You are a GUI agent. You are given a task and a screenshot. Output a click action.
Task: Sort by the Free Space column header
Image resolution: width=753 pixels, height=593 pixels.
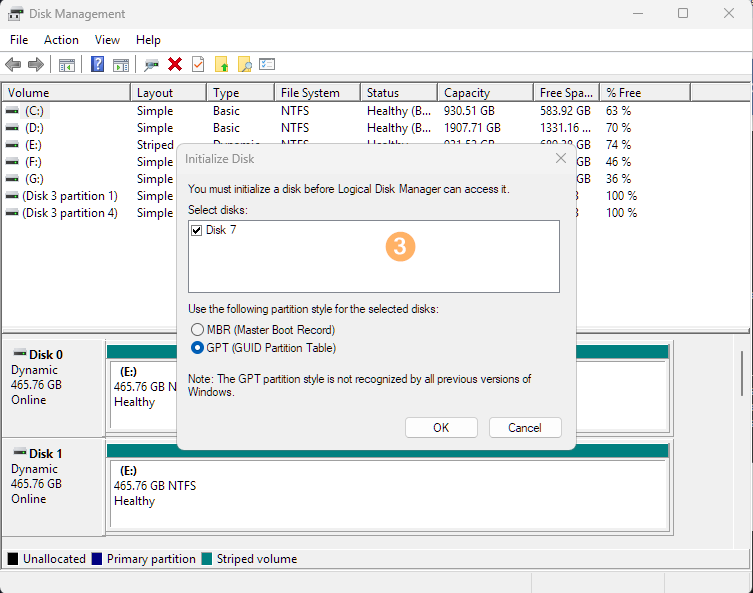tap(567, 93)
